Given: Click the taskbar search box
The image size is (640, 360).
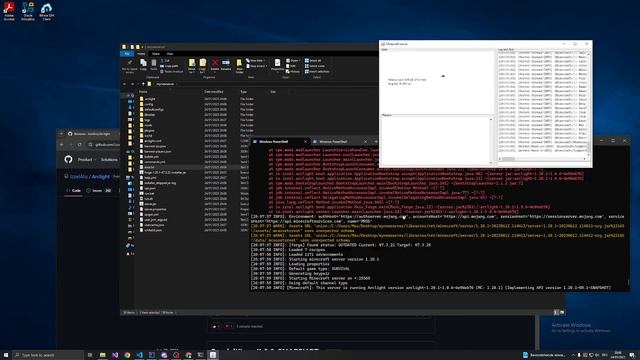Looking at the screenshot, I should point(48,355).
